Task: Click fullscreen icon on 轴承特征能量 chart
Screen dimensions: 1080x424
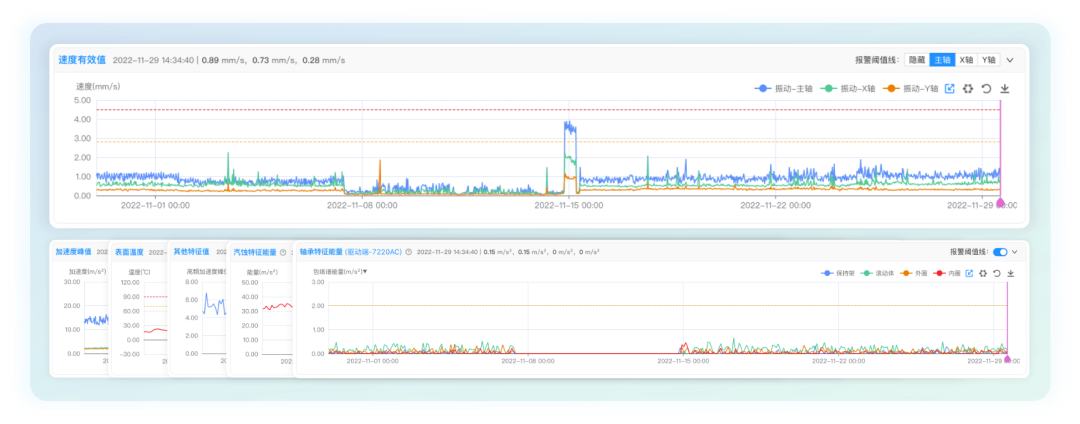Action: click(983, 273)
